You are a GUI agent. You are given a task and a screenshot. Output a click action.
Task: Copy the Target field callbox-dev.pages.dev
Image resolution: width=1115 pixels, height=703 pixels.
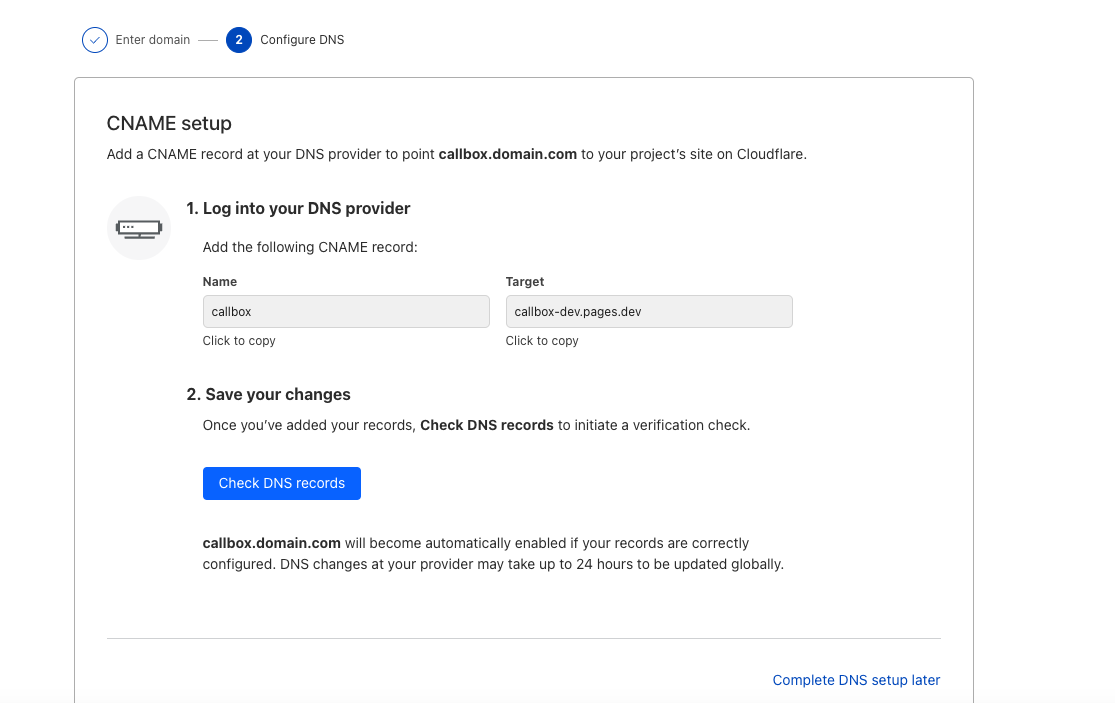[x=649, y=312]
